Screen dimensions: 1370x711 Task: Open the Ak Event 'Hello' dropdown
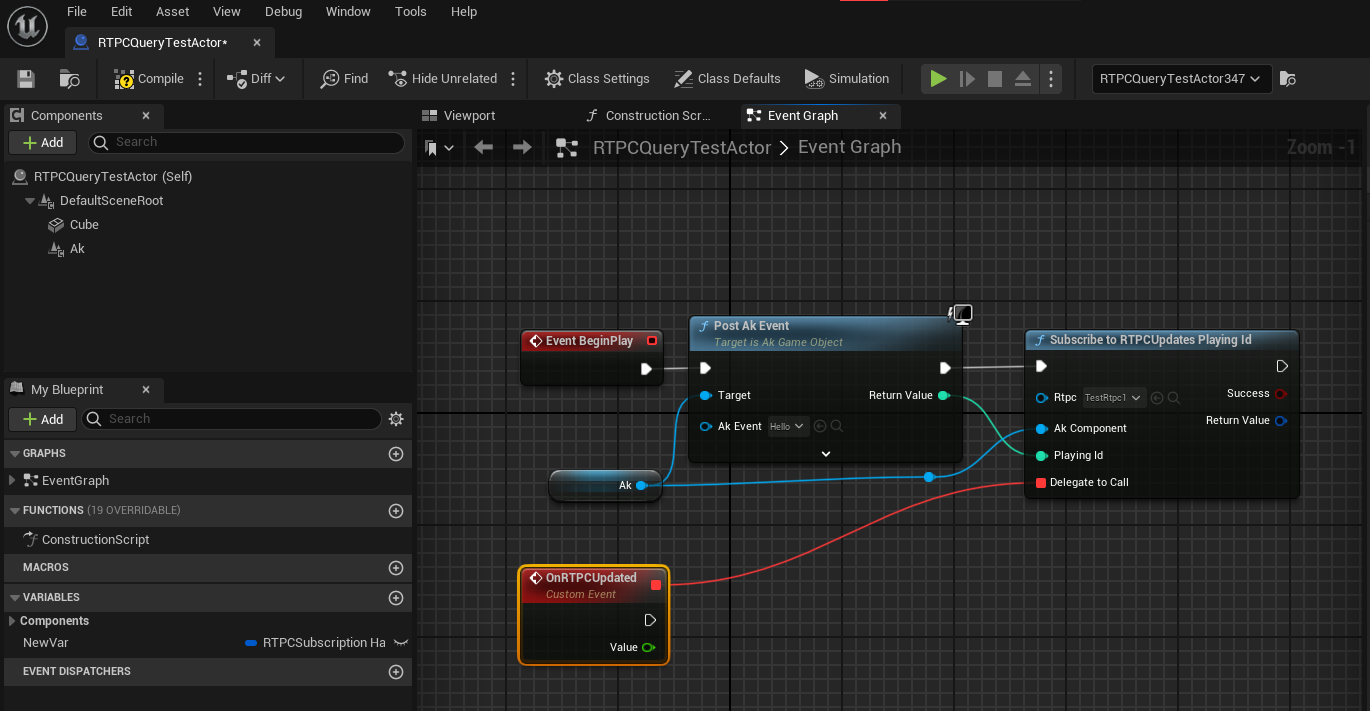click(787, 426)
